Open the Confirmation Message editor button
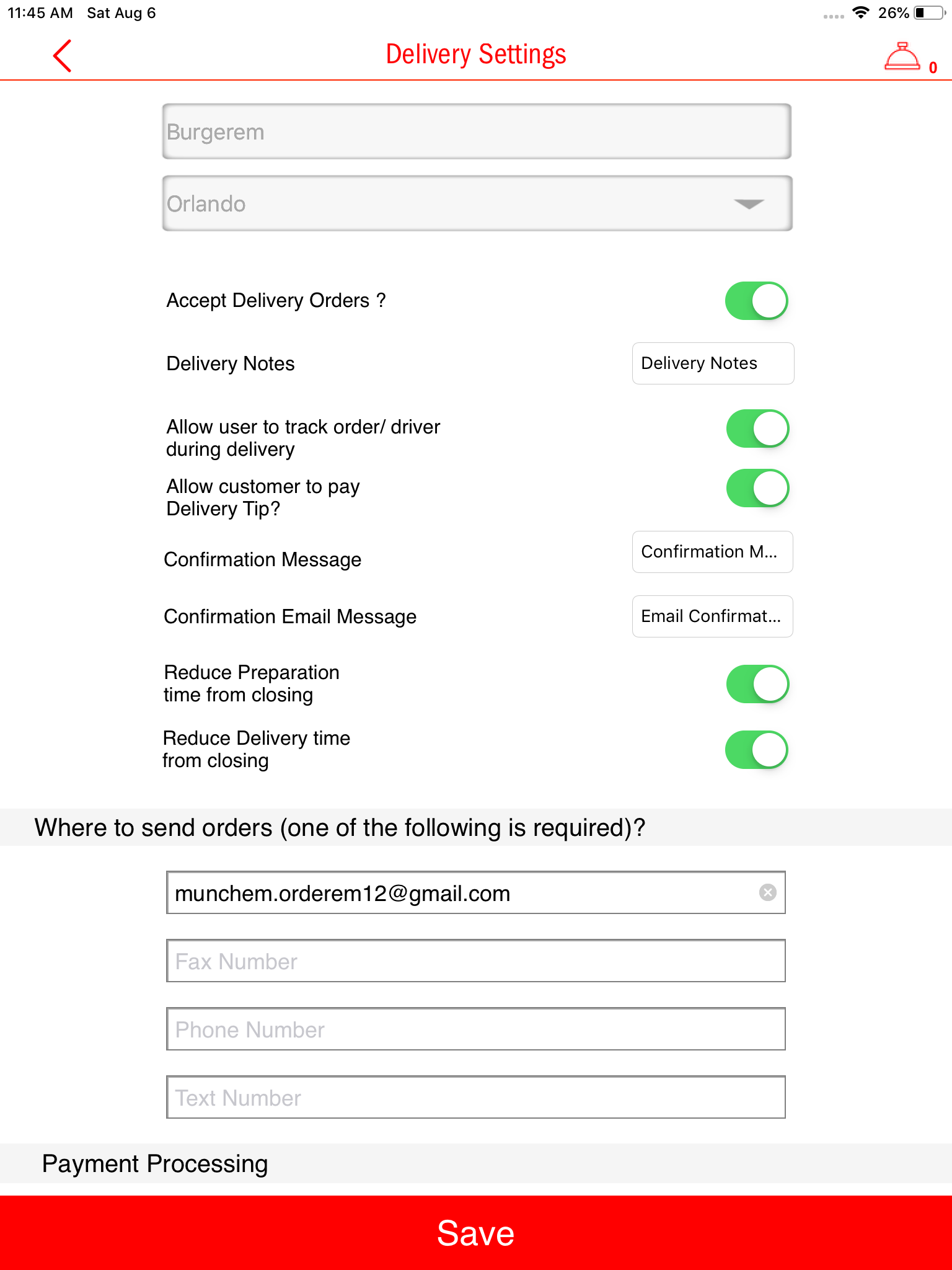 click(x=712, y=552)
